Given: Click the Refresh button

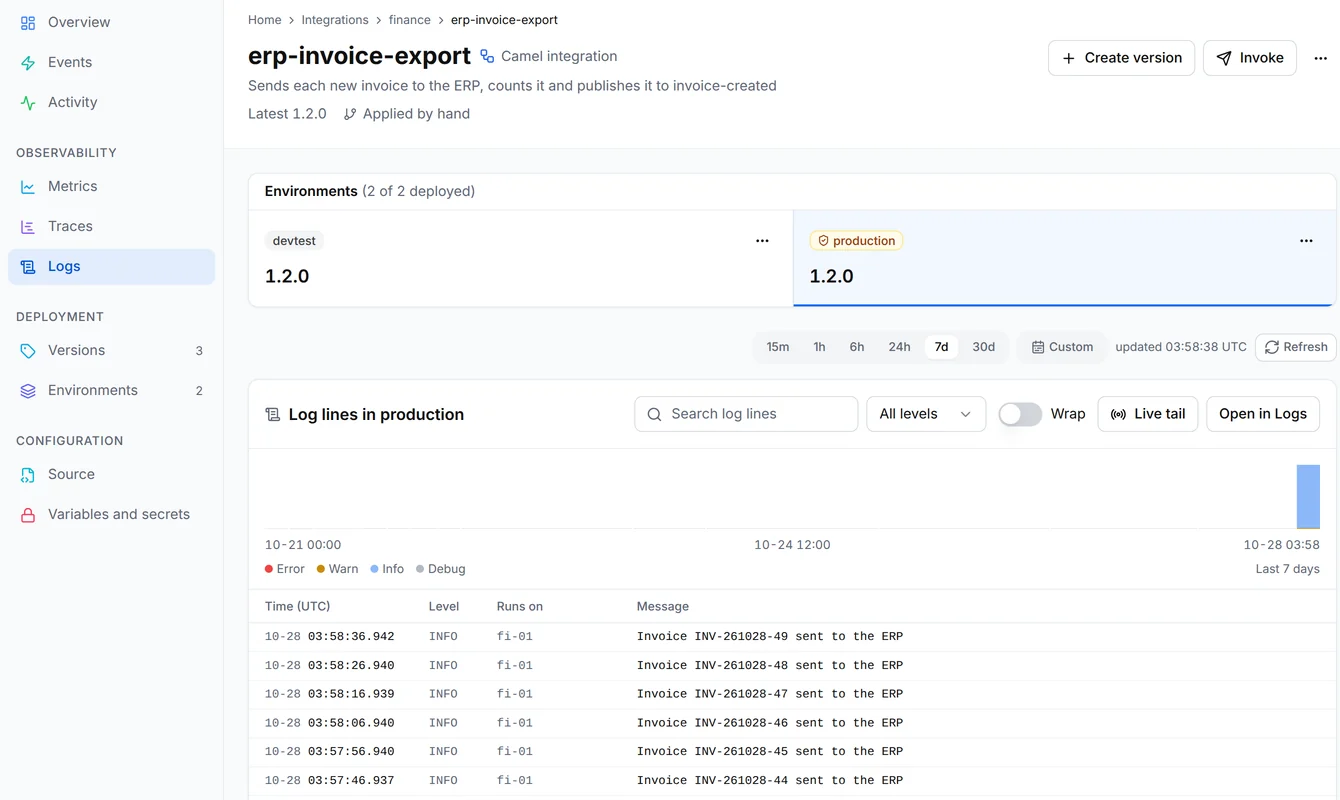Looking at the screenshot, I should (1296, 347).
